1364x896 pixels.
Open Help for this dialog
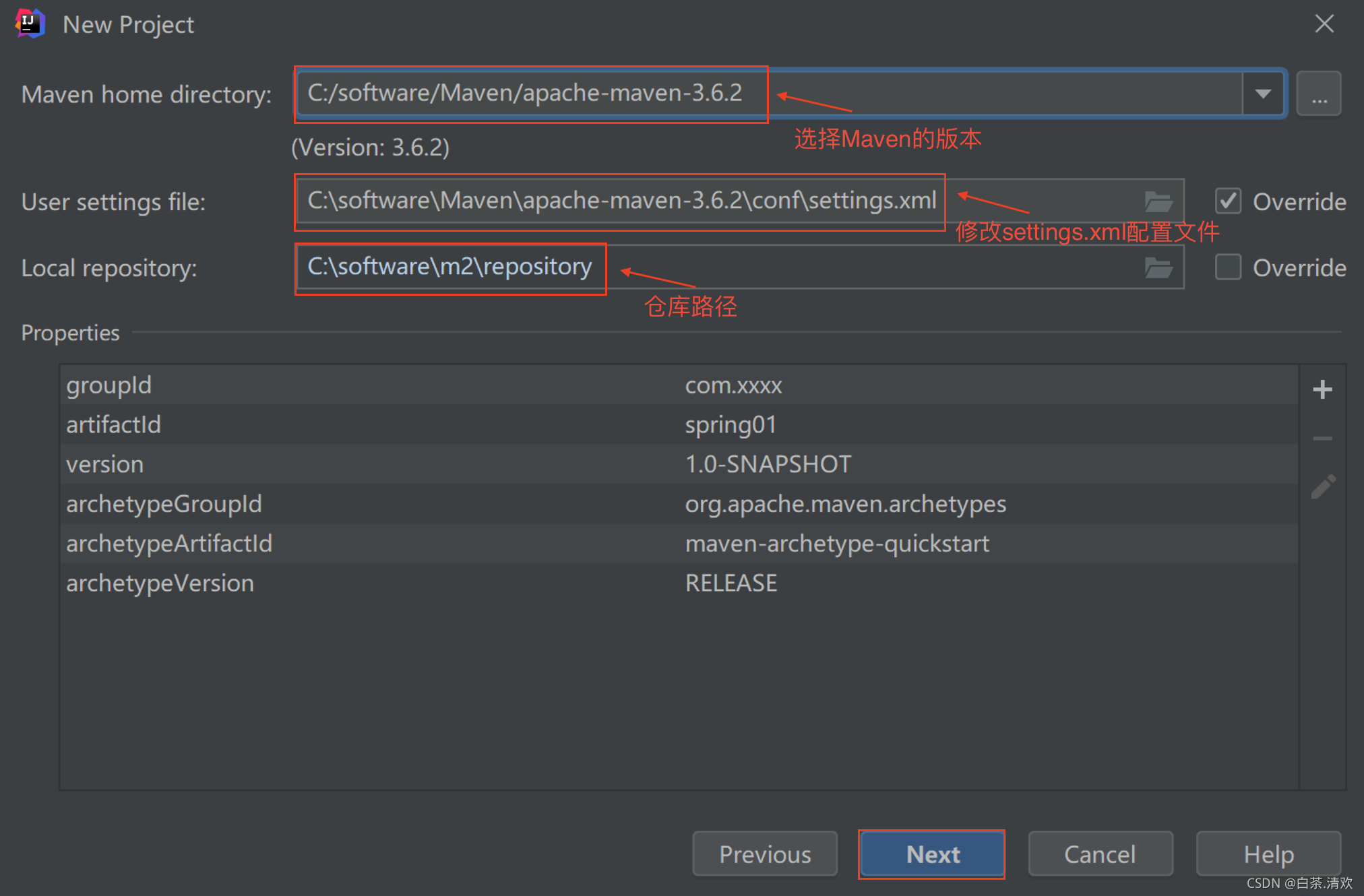tap(1268, 854)
